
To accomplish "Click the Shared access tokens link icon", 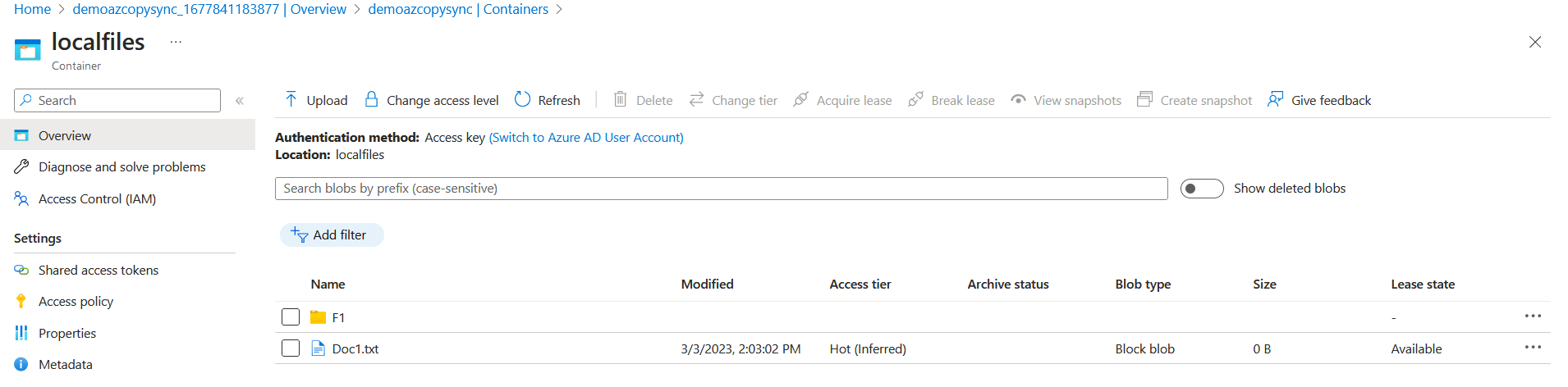I will click(21, 270).
